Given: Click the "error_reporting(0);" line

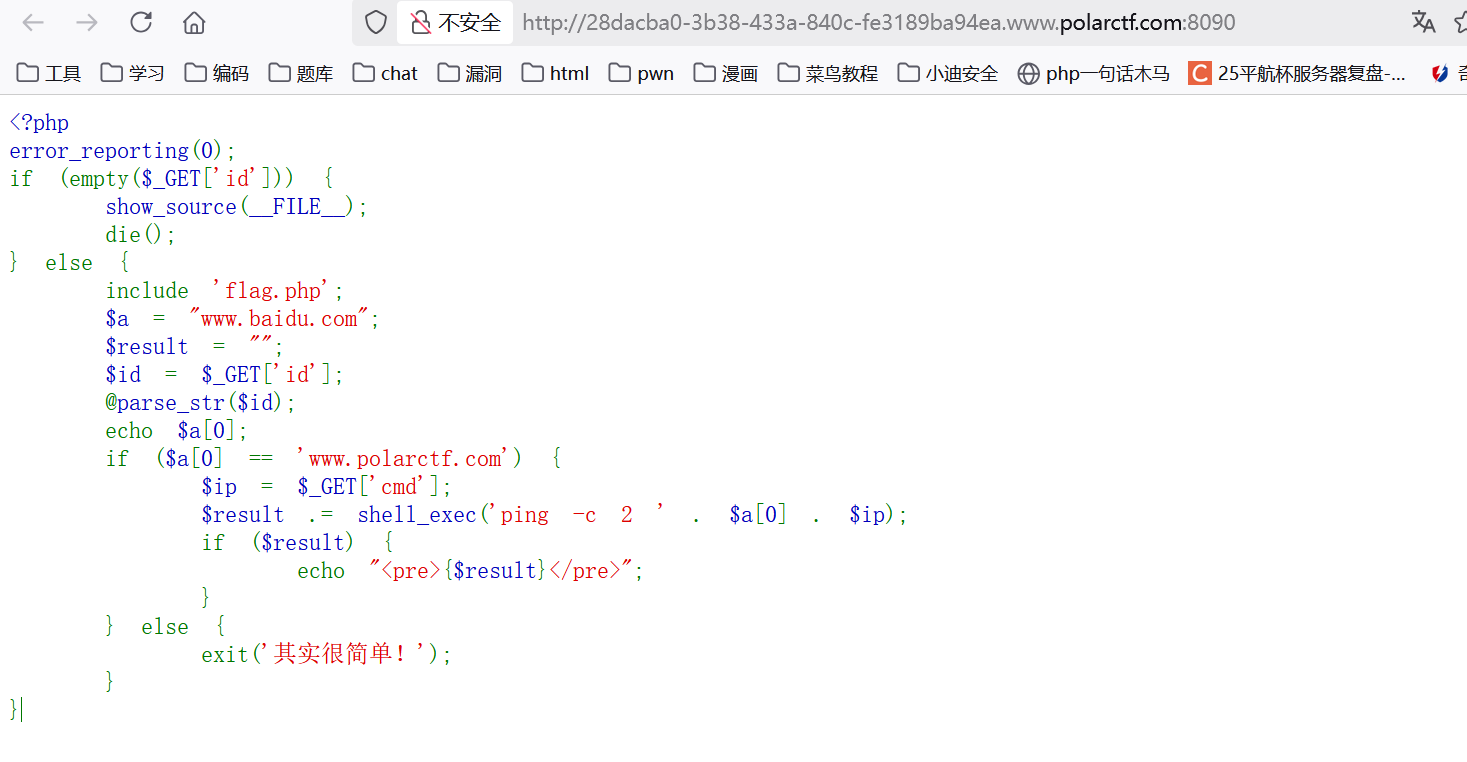Looking at the screenshot, I should pos(123,151).
